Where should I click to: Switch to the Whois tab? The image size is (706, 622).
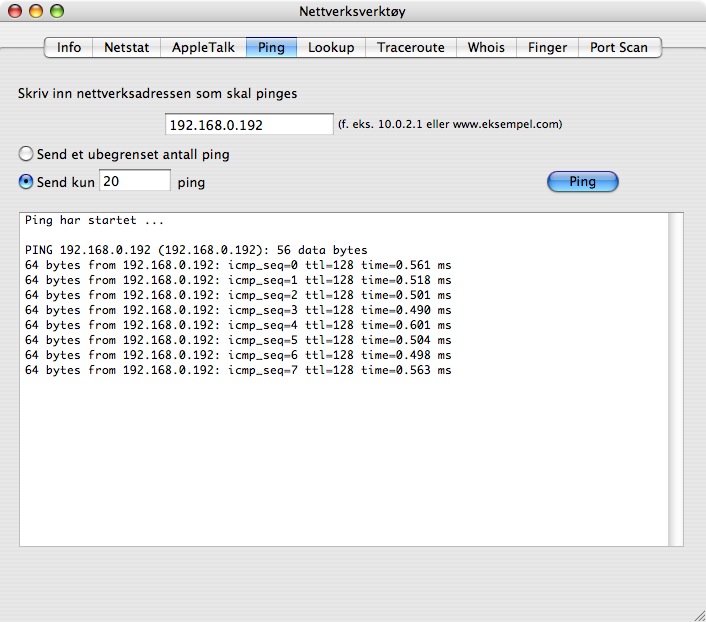(x=486, y=47)
